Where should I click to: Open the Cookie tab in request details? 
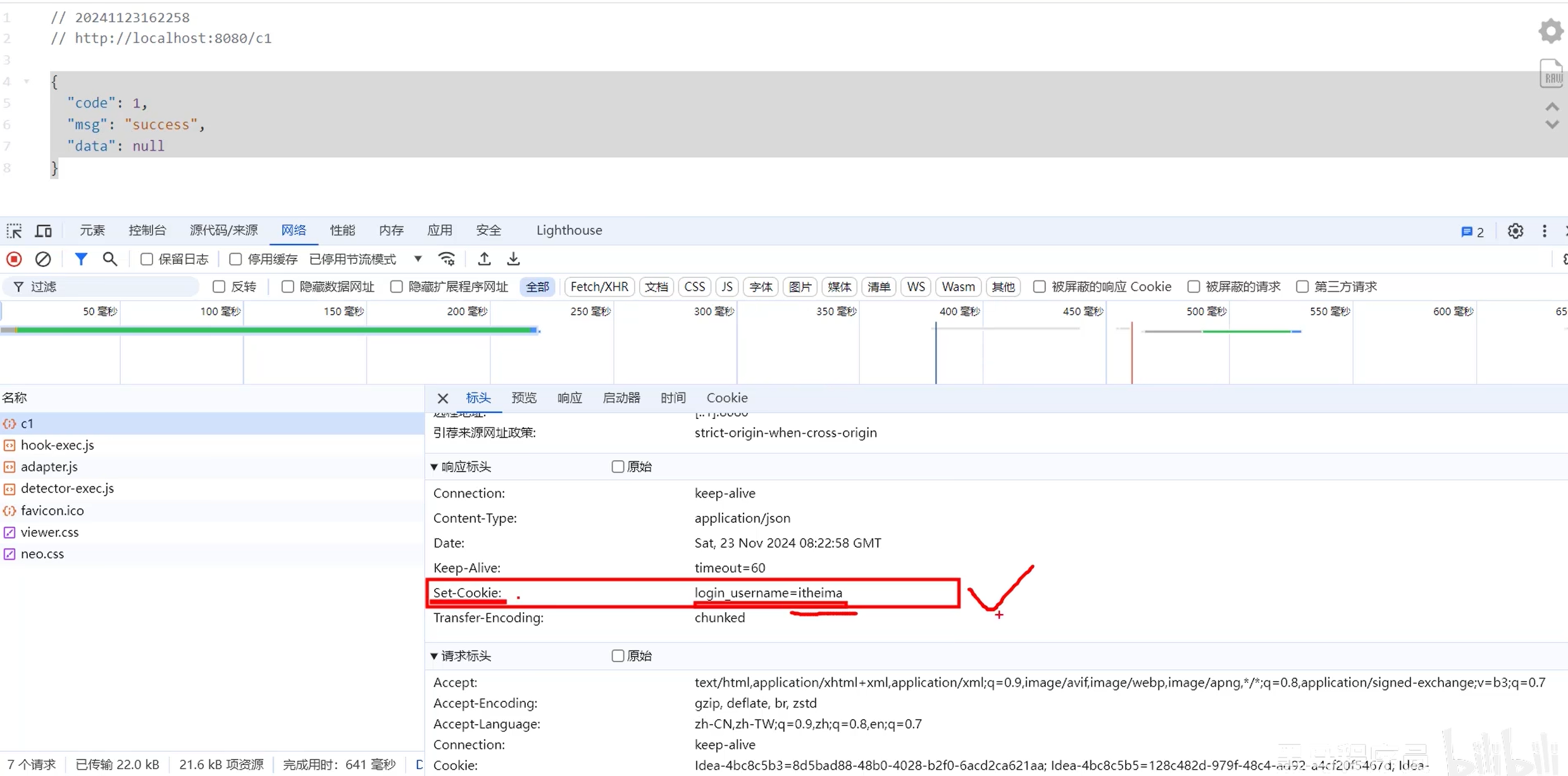[726, 397]
